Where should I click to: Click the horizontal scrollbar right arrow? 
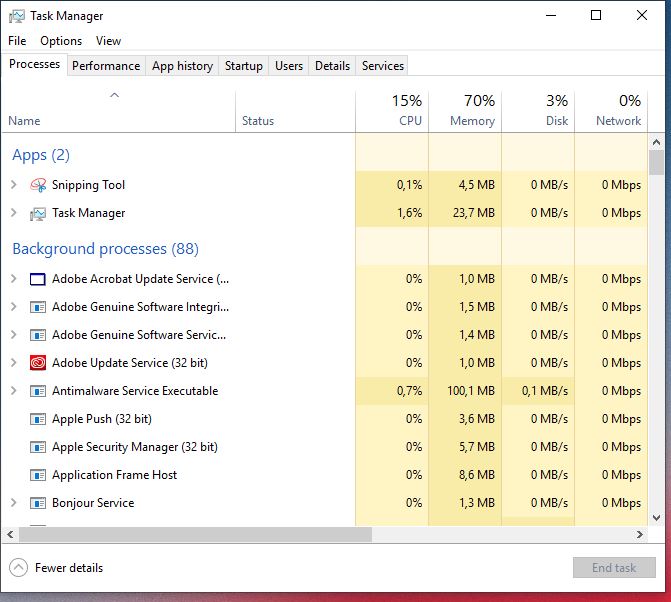(640, 534)
